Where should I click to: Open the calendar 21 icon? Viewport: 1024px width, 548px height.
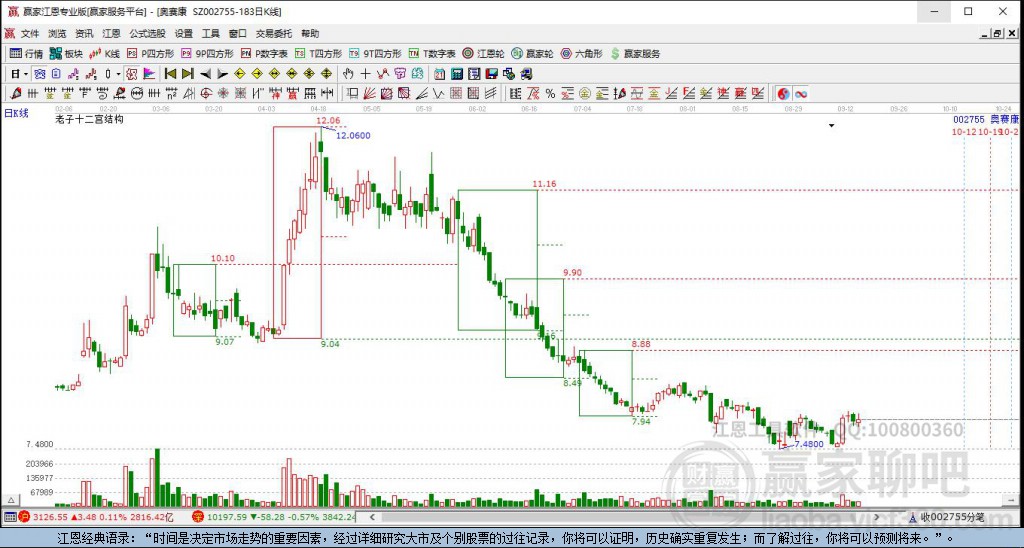[439, 73]
